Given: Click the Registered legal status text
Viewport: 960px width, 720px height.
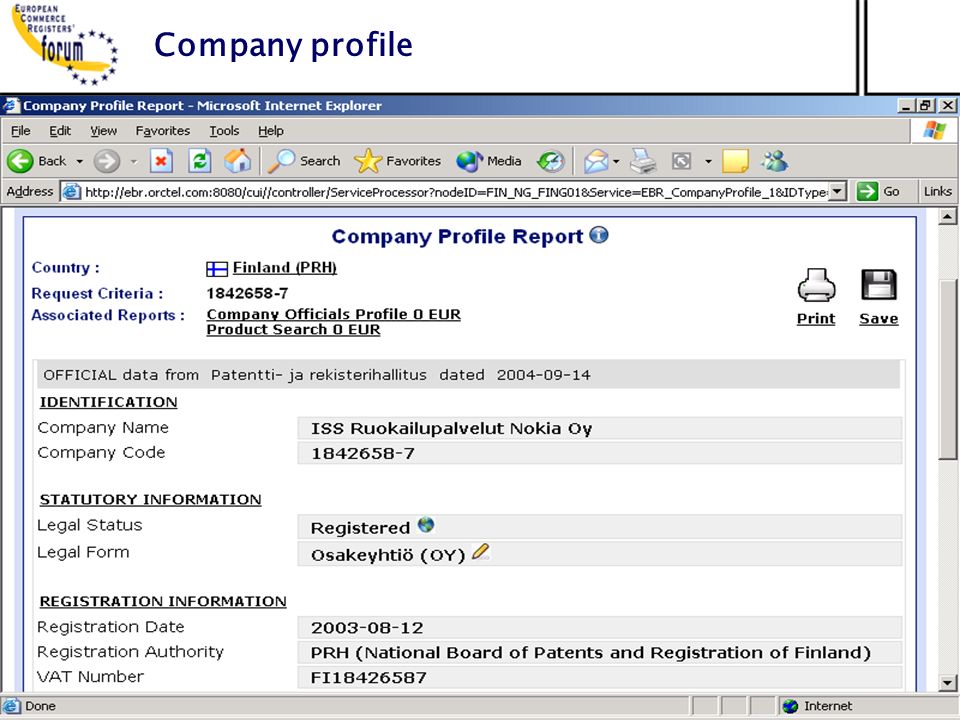Looking at the screenshot, I should [360, 528].
